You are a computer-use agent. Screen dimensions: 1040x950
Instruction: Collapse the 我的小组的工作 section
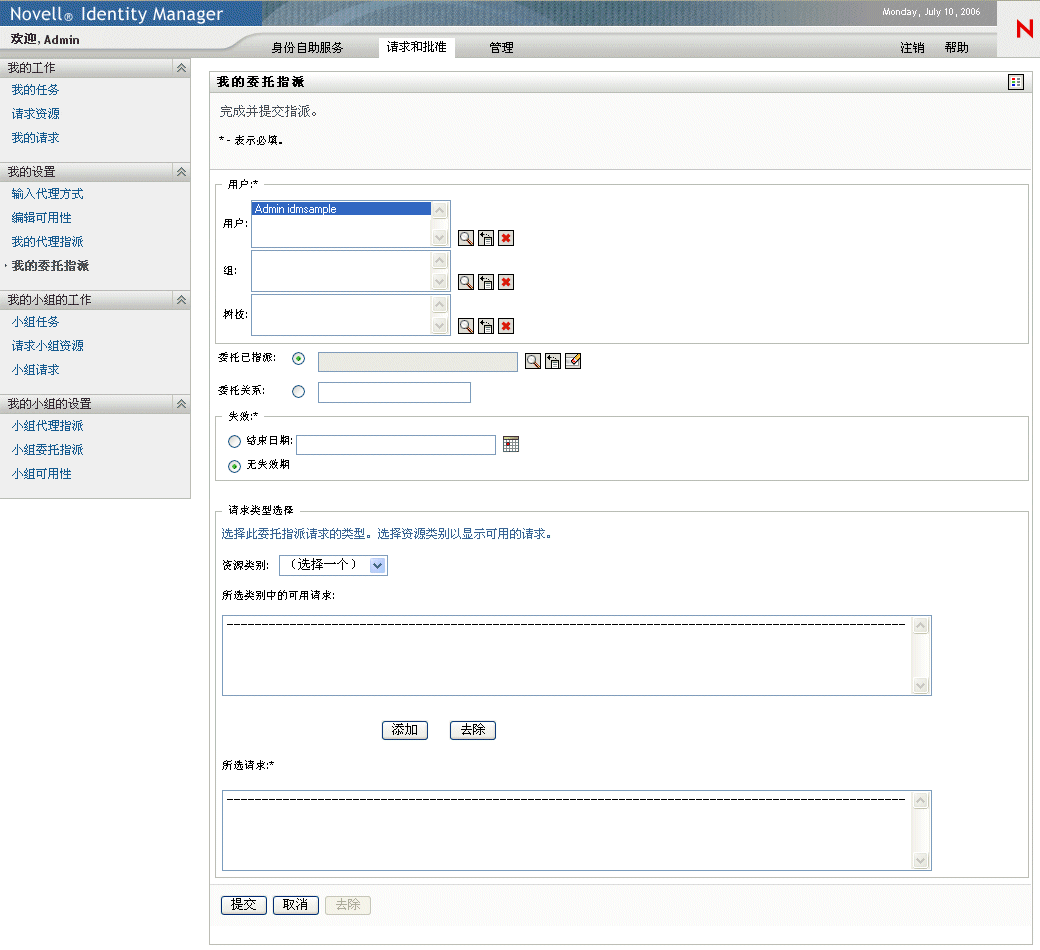pos(181,300)
